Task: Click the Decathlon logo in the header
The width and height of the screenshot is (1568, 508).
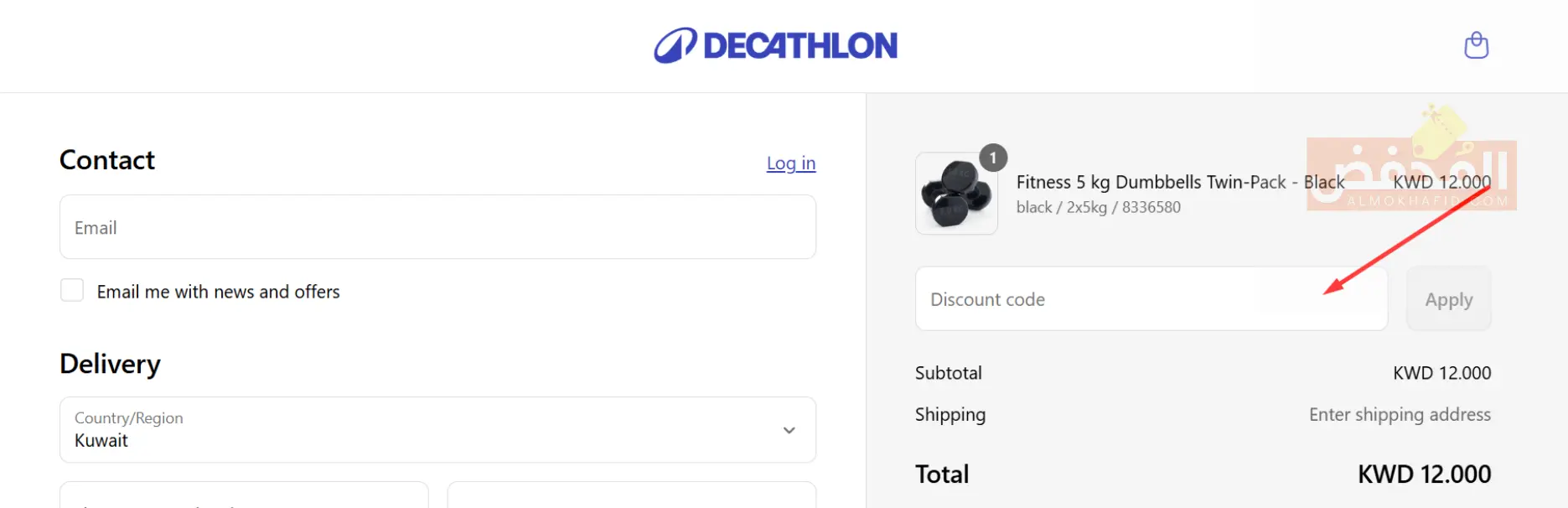Action: pos(775,45)
